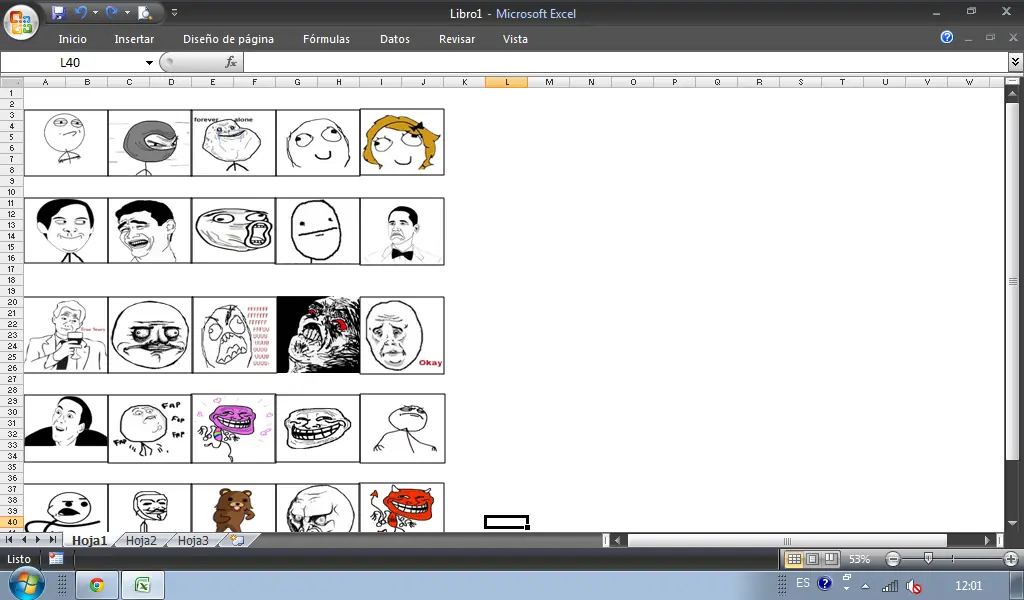Click the Excel help question mark icon
The image size is (1024, 600).
coord(947,37)
